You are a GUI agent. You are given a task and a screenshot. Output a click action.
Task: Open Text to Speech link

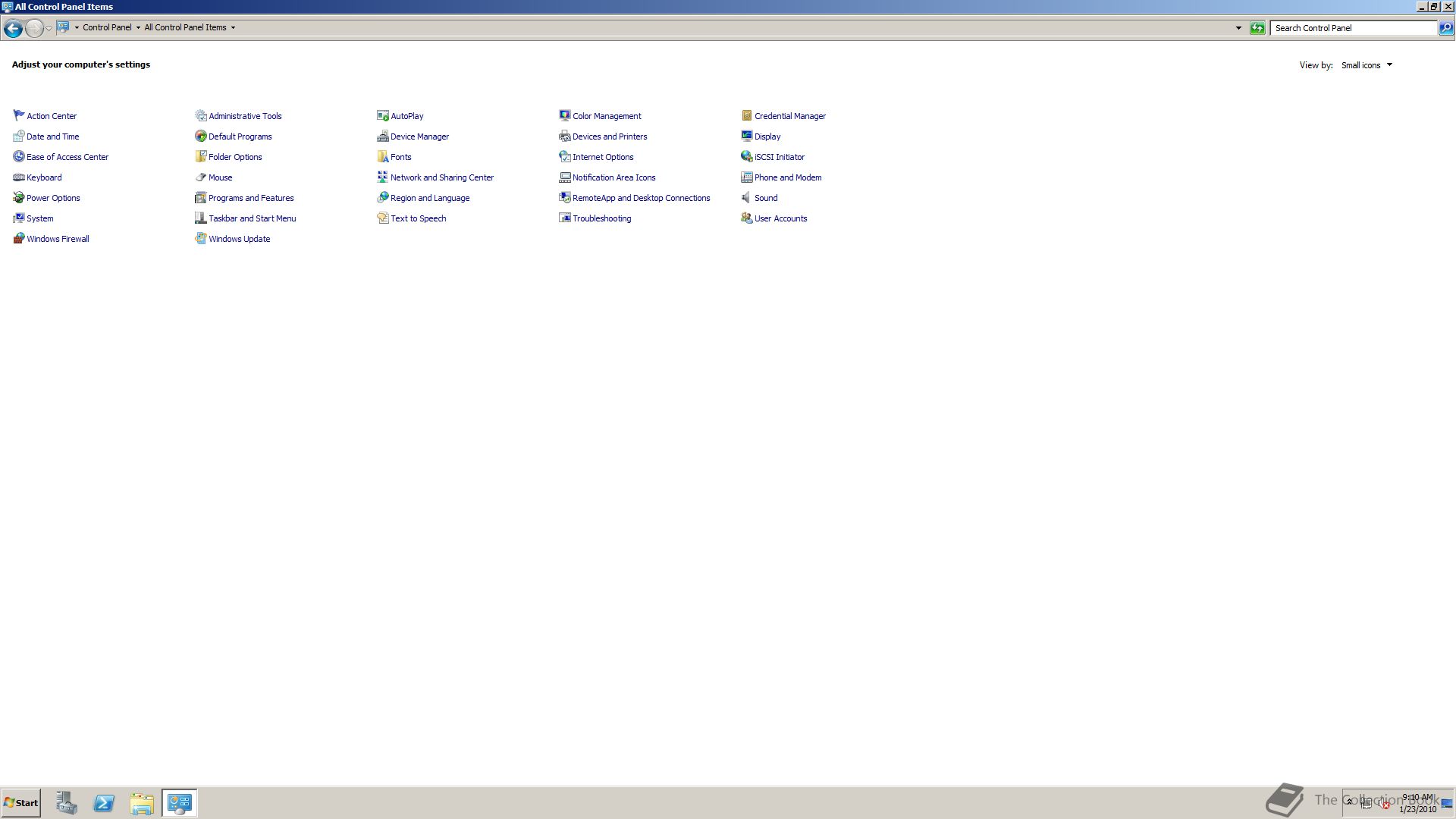point(418,218)
